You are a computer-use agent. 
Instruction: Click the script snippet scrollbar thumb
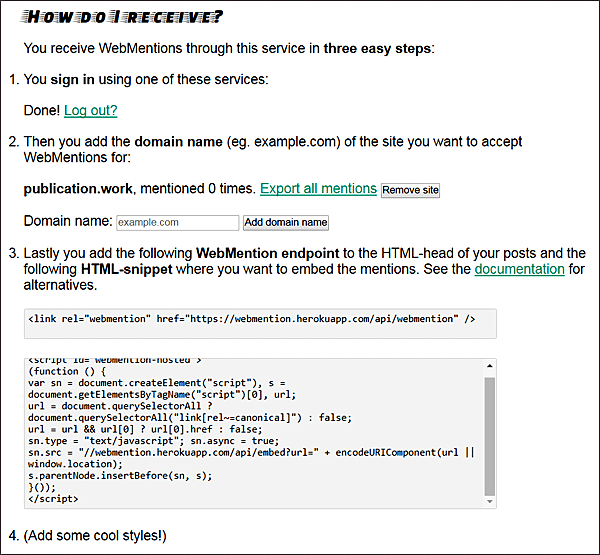tap(489, 436)
